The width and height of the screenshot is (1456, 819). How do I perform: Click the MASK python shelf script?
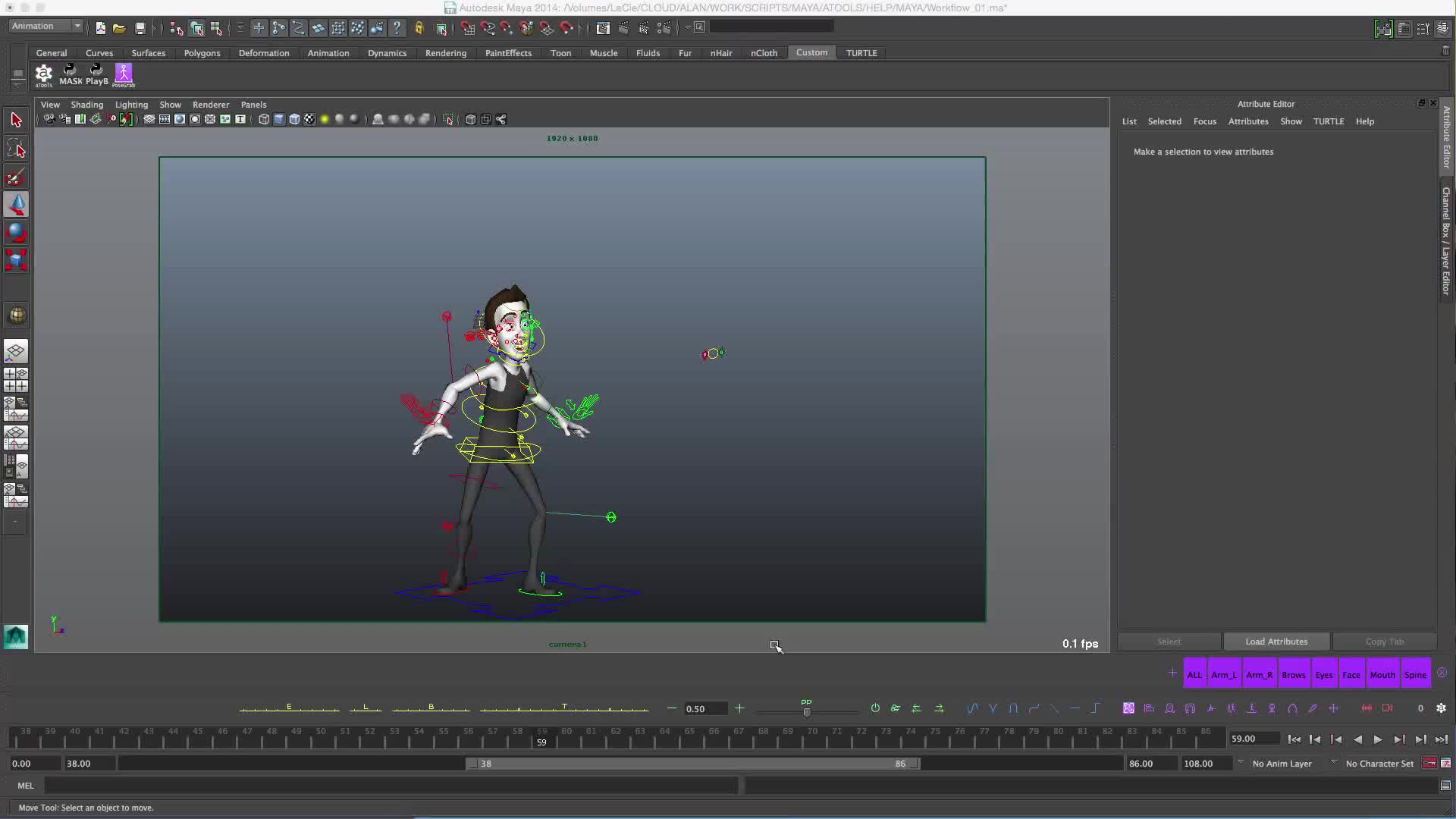[x=71, y=74]
